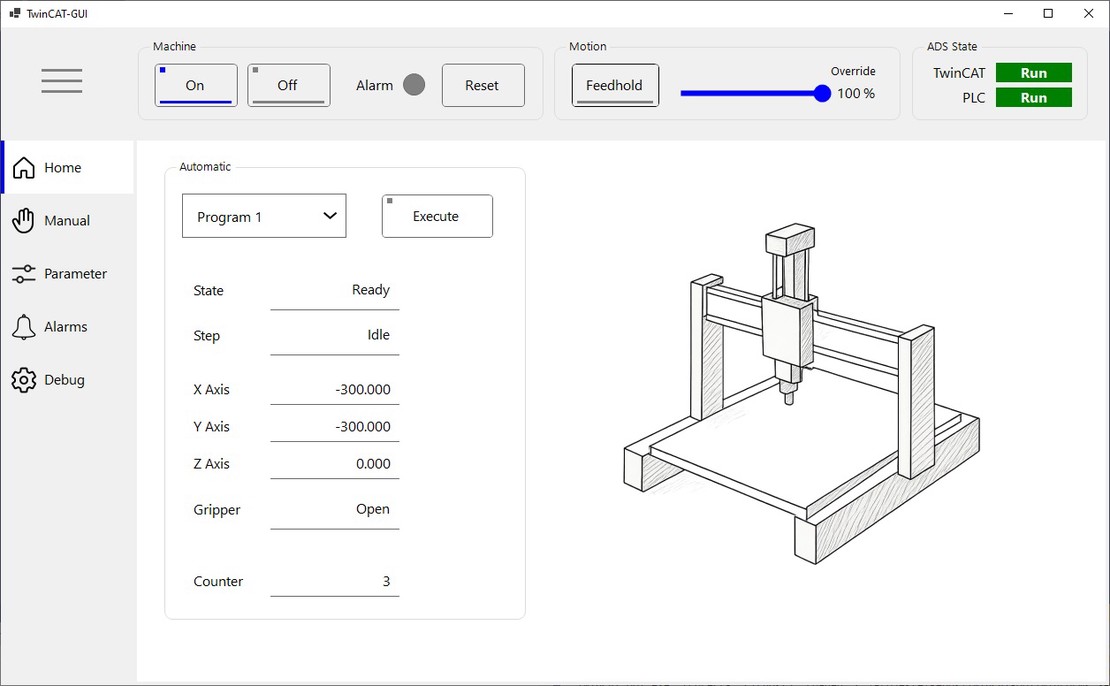Click the Z Axis value 0.000
Image resolution: width=1110 pixels, height=686 pixels.
pyautogui.click(x=373, y=464)
